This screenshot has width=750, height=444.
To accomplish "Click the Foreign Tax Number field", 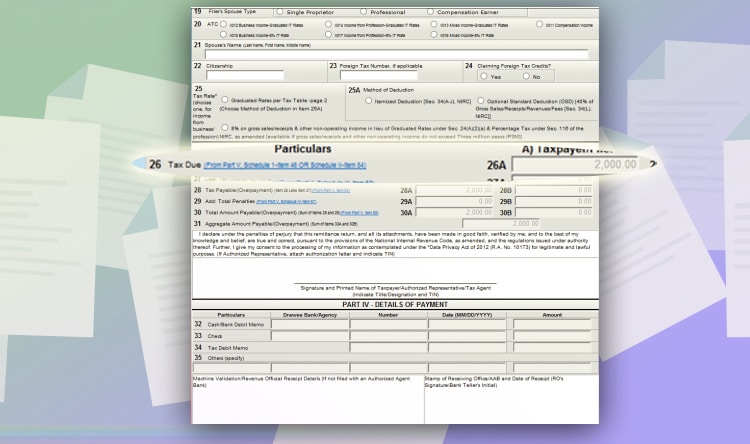I will (x=371, y=76).
